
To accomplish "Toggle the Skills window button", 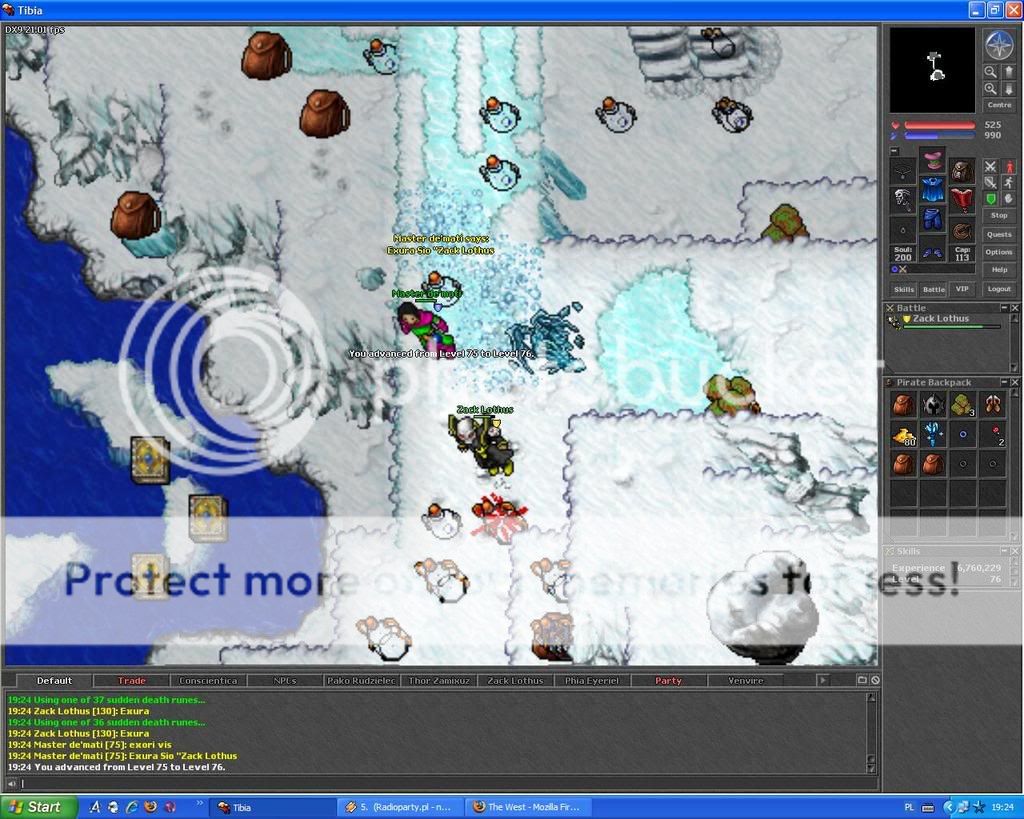I will [904, 289].
